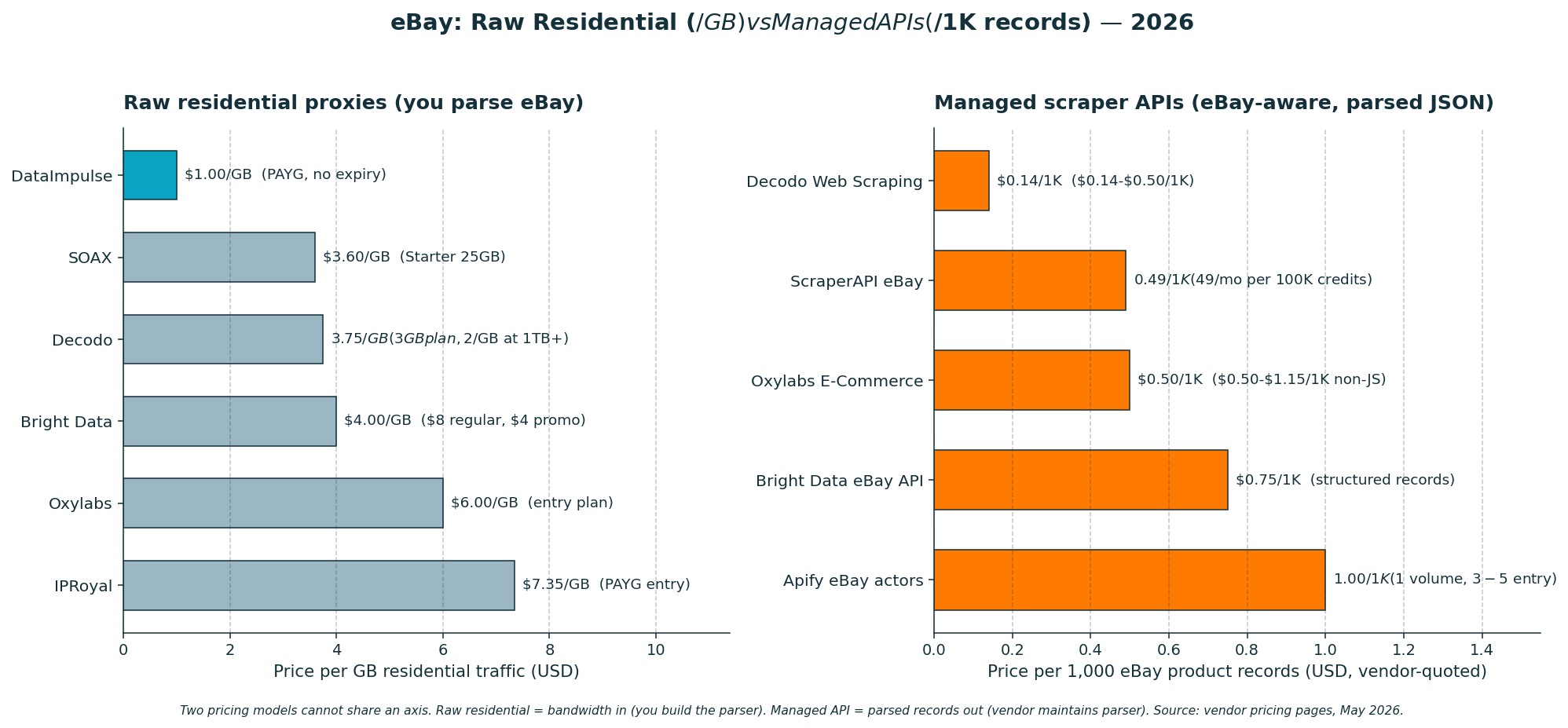This screenshot has height=728, width=1568.
Task: Click the 'Oxylabs' axis label in left chart
Action: (80, 504)
